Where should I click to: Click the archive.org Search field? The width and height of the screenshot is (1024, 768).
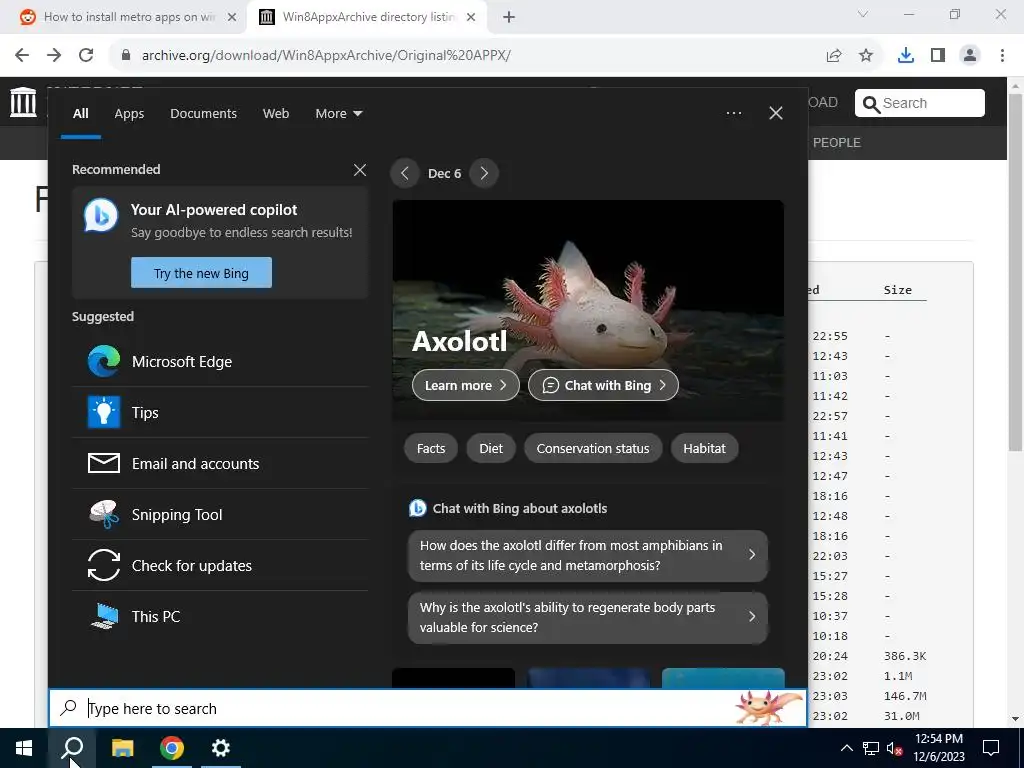pyautogui.click(x=920, y=103)
